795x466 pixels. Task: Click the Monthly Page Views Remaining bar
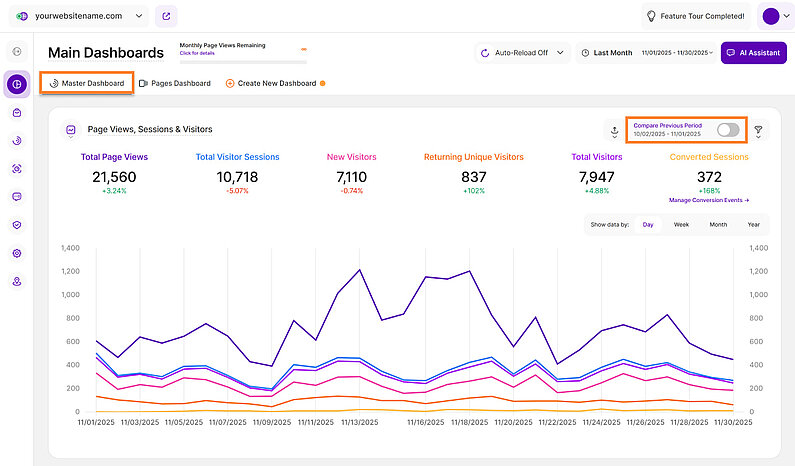point(243,49)
